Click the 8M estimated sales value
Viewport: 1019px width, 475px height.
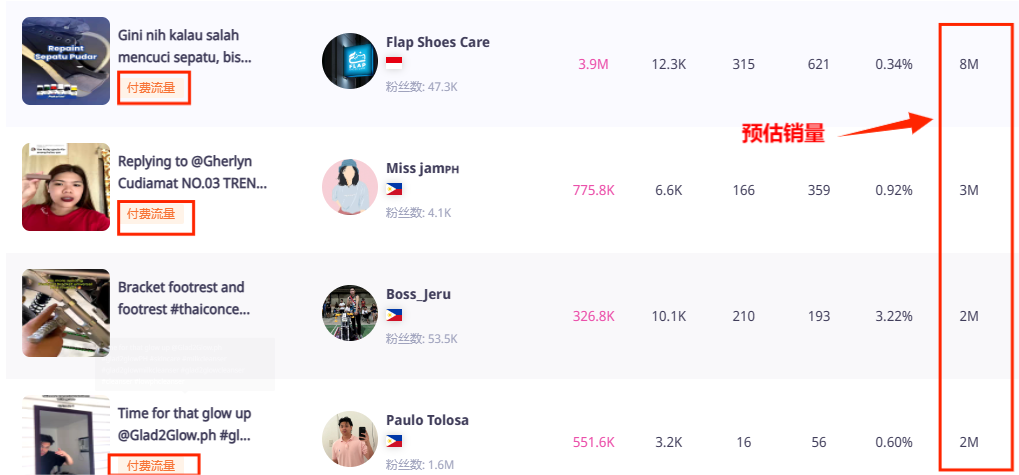(x=969, y=64)
